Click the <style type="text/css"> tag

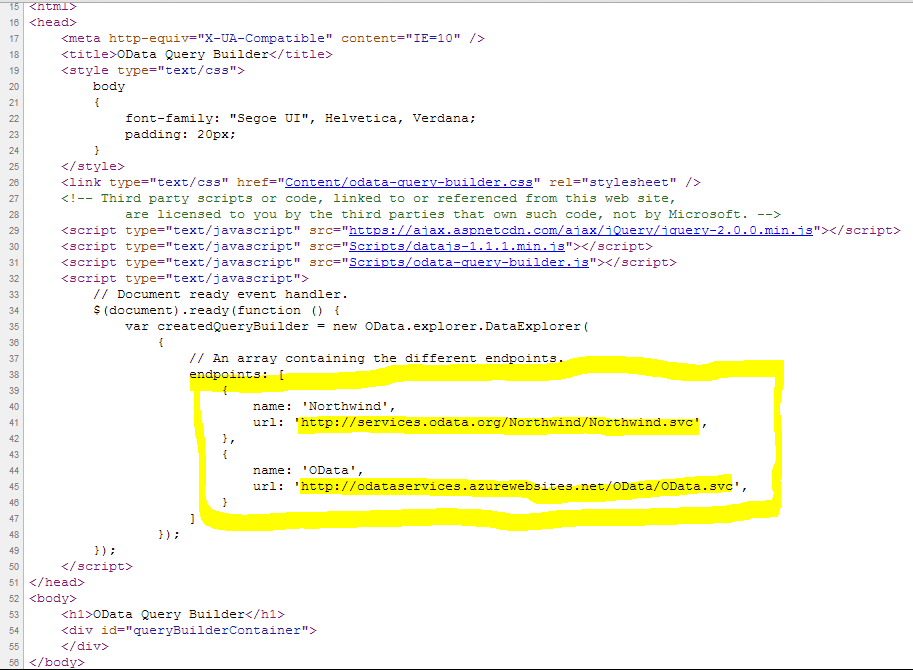tap(153, 70)
